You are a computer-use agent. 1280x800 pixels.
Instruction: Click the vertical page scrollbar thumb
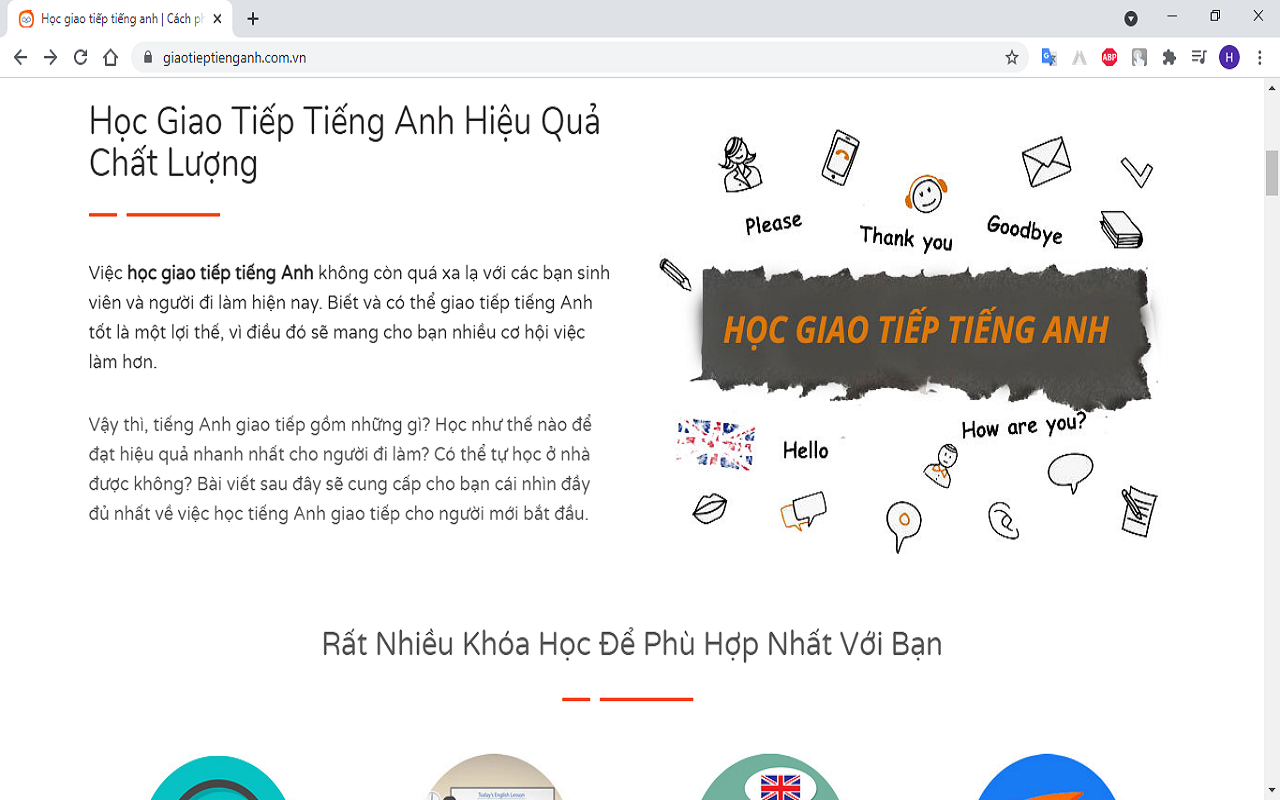click(x=1272, y=173)
